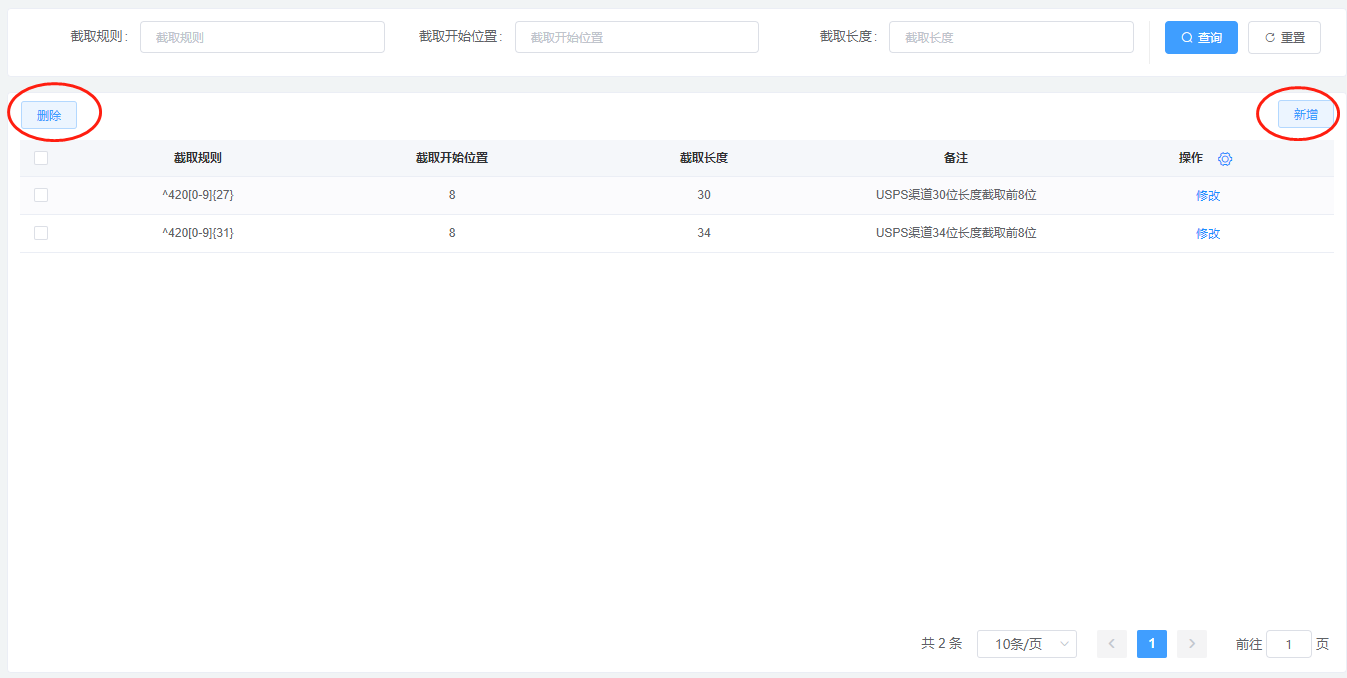The height and width of the screenshot is (678, 1347).
Task: Go to the previous page arrow
Action: (x=1111, y=644)
